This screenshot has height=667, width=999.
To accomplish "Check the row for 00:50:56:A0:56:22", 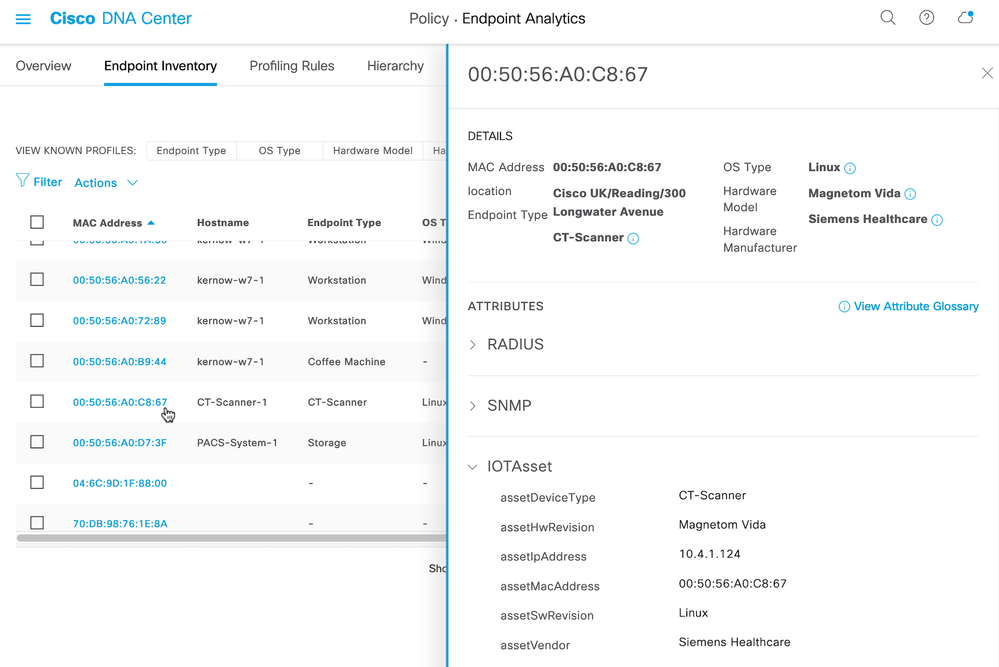I will [x=37, y=280].
